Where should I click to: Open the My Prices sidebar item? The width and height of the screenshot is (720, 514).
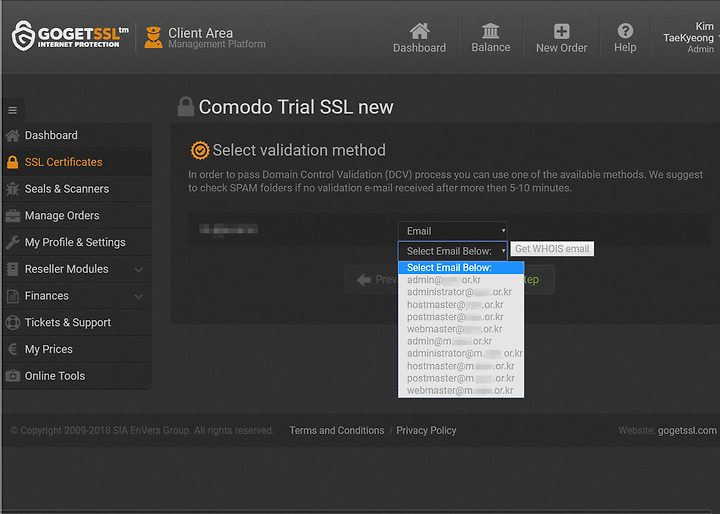[x=77, y=349]
